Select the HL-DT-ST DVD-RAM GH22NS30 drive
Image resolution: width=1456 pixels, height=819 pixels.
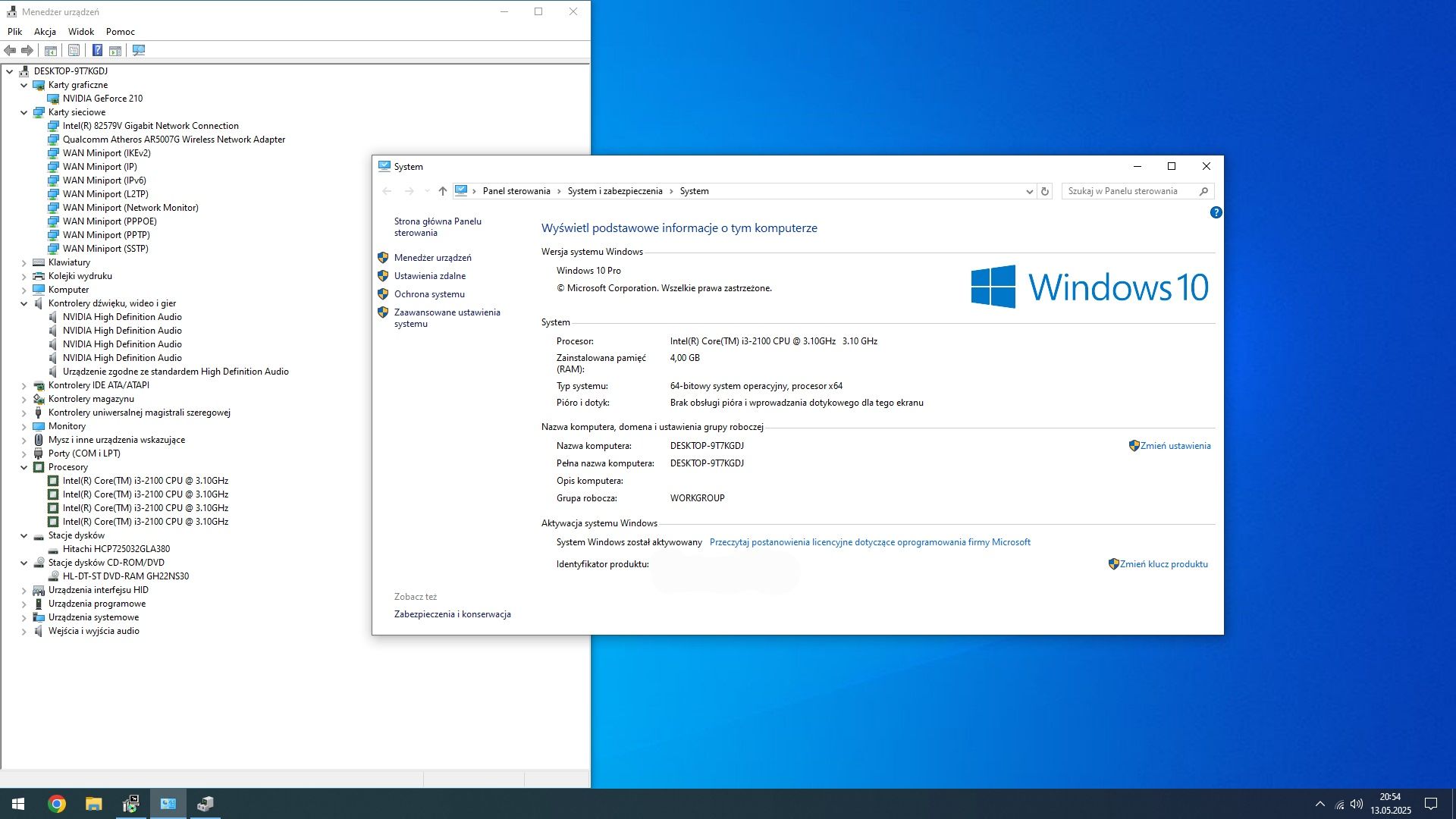(126, 576)
